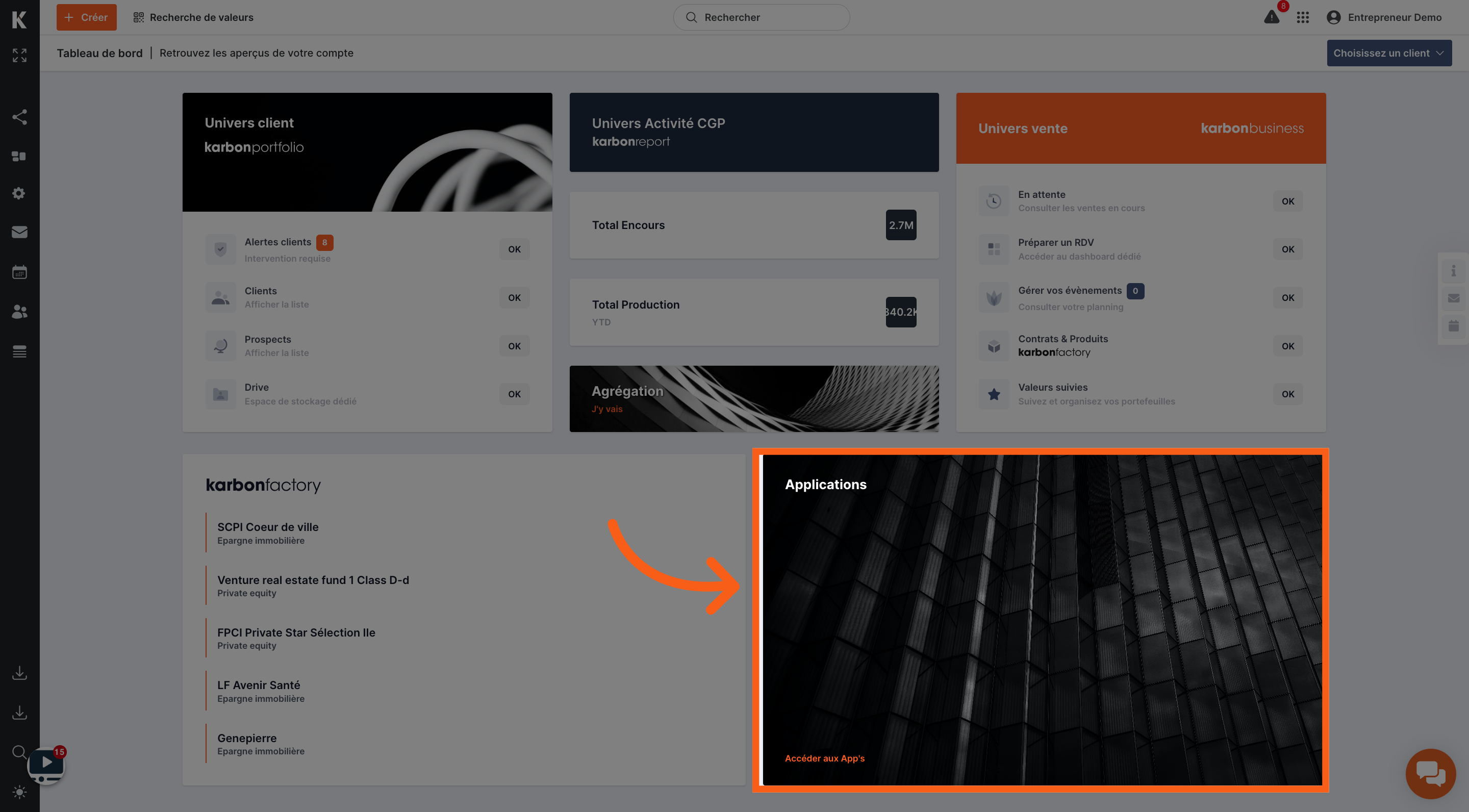Open the contacts people icon in sidebar
The width and height of the screenshot is (1469, 812).
pyautogui.click(x=19, y=311)
